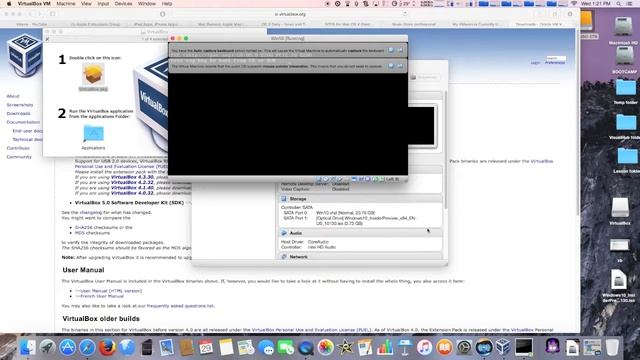
Task: Open the Lesson folder on desktop
Action: tap(627, 157)
